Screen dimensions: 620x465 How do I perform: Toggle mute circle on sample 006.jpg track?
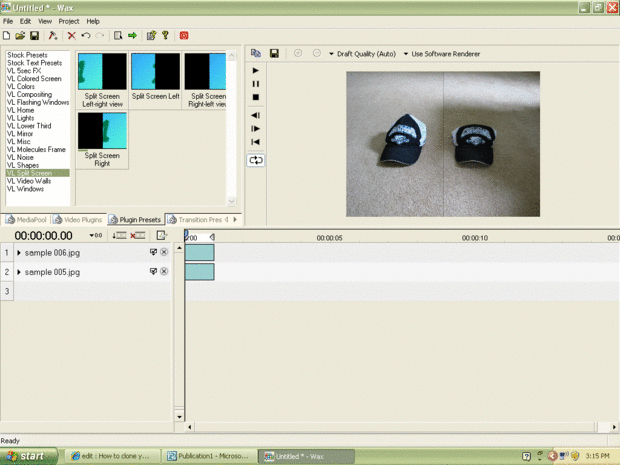tap(164, 252)
